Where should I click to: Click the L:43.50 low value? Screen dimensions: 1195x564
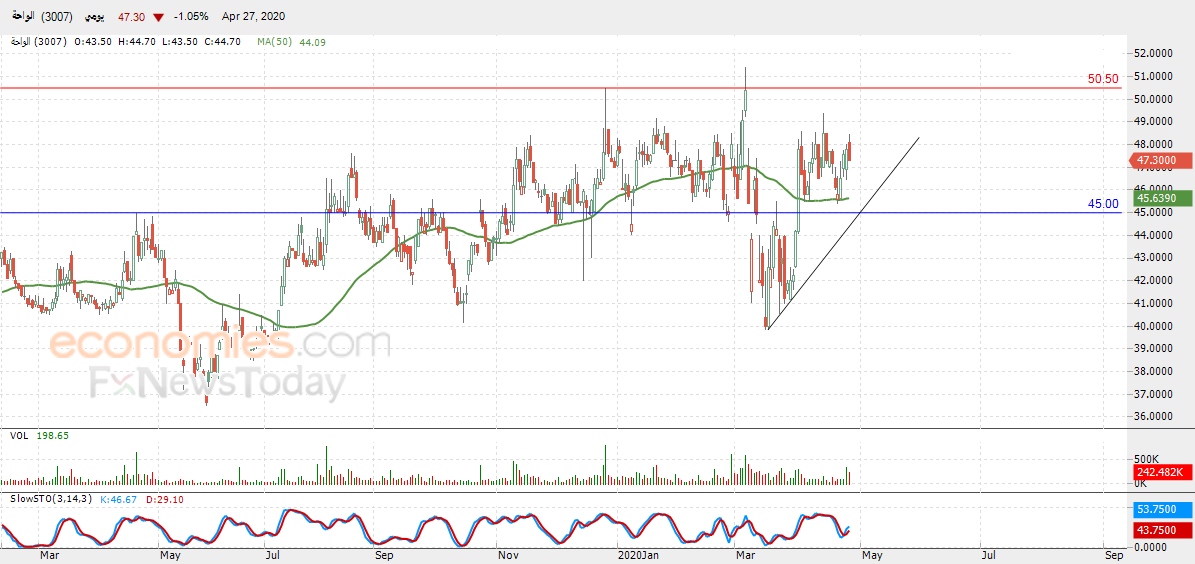coord(180,42)
